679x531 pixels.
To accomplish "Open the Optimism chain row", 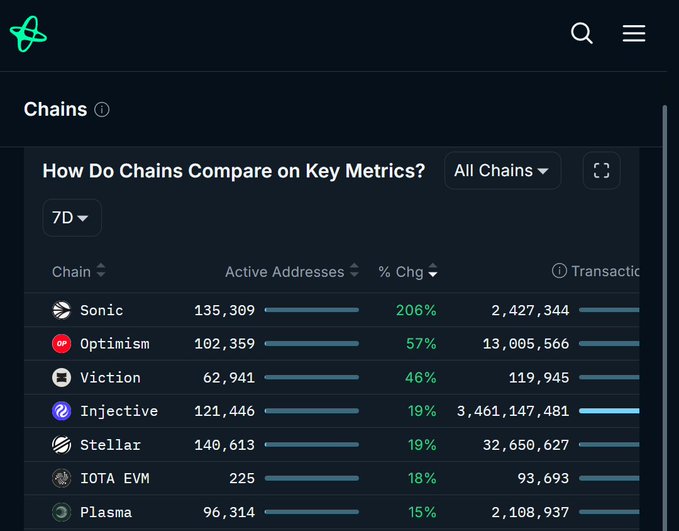I will point(332,344).
